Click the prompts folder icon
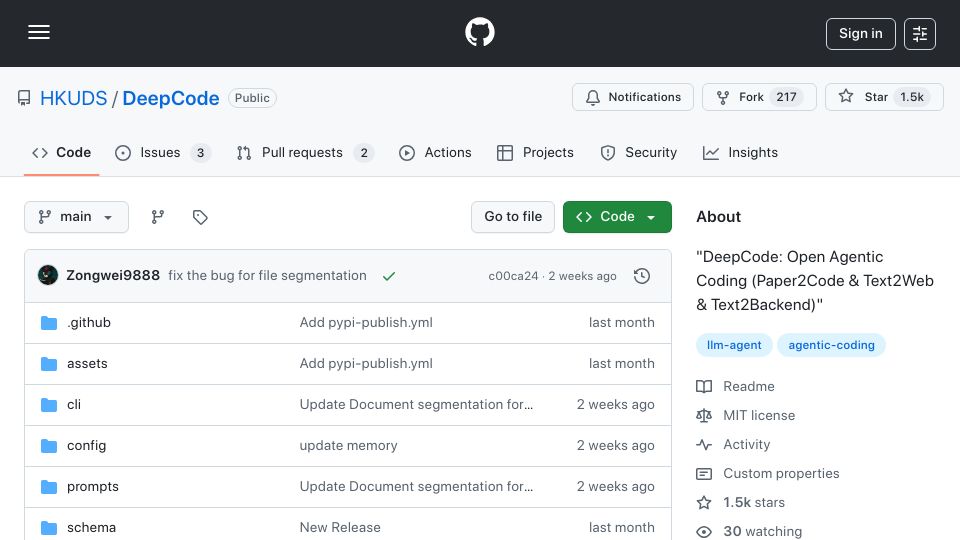 pyautogui.click(x=49, y=487)
